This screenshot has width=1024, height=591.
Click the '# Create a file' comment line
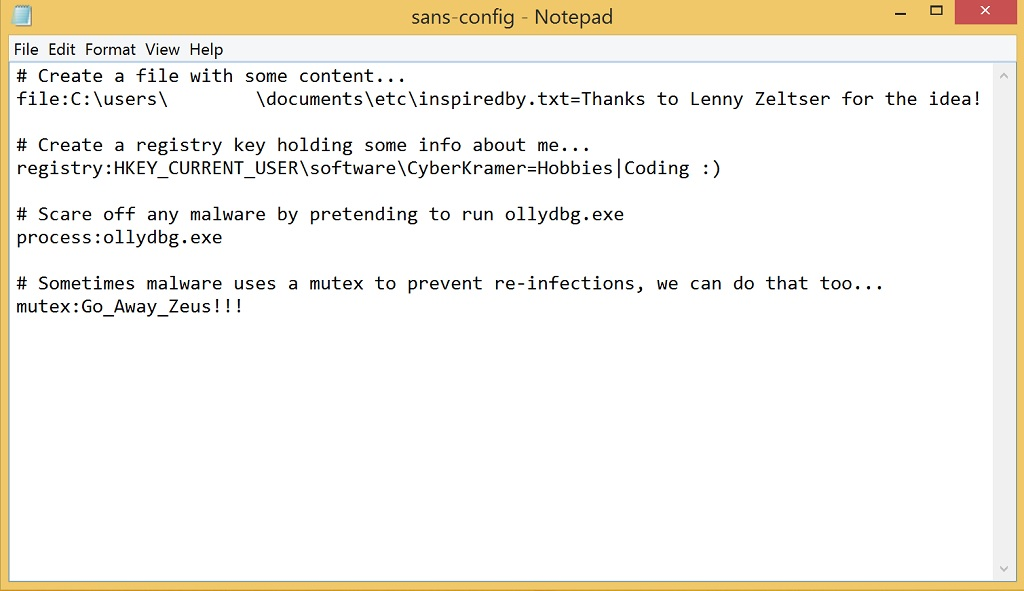[211, 76]
